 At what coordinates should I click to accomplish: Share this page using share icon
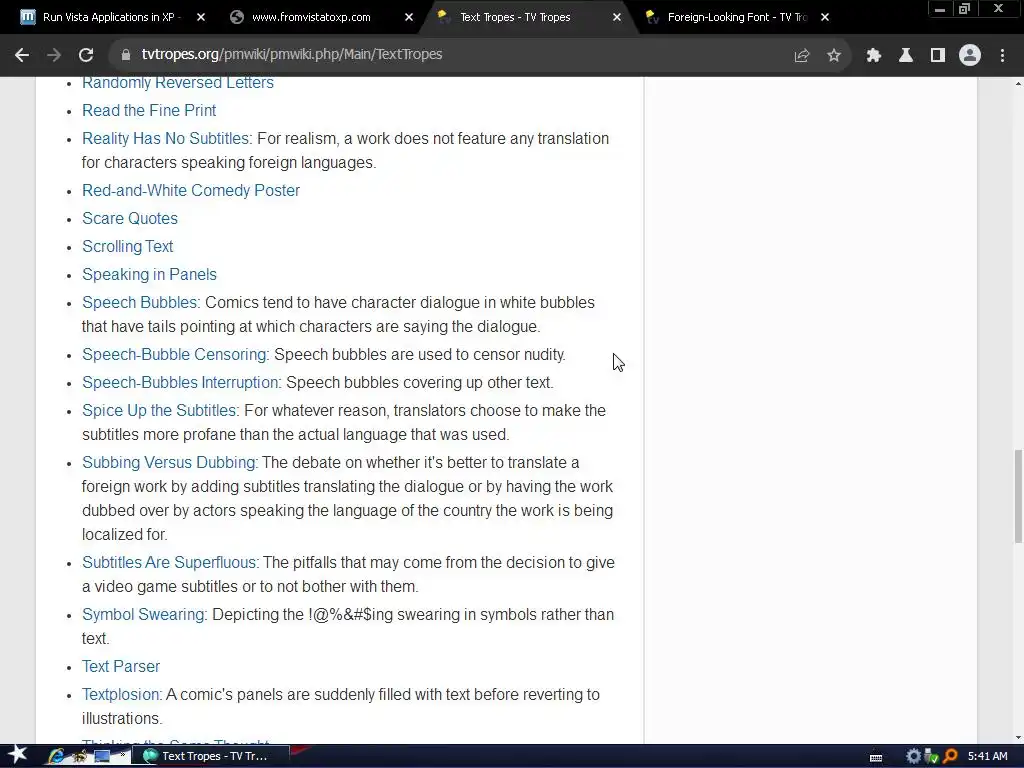click(802, 56)
